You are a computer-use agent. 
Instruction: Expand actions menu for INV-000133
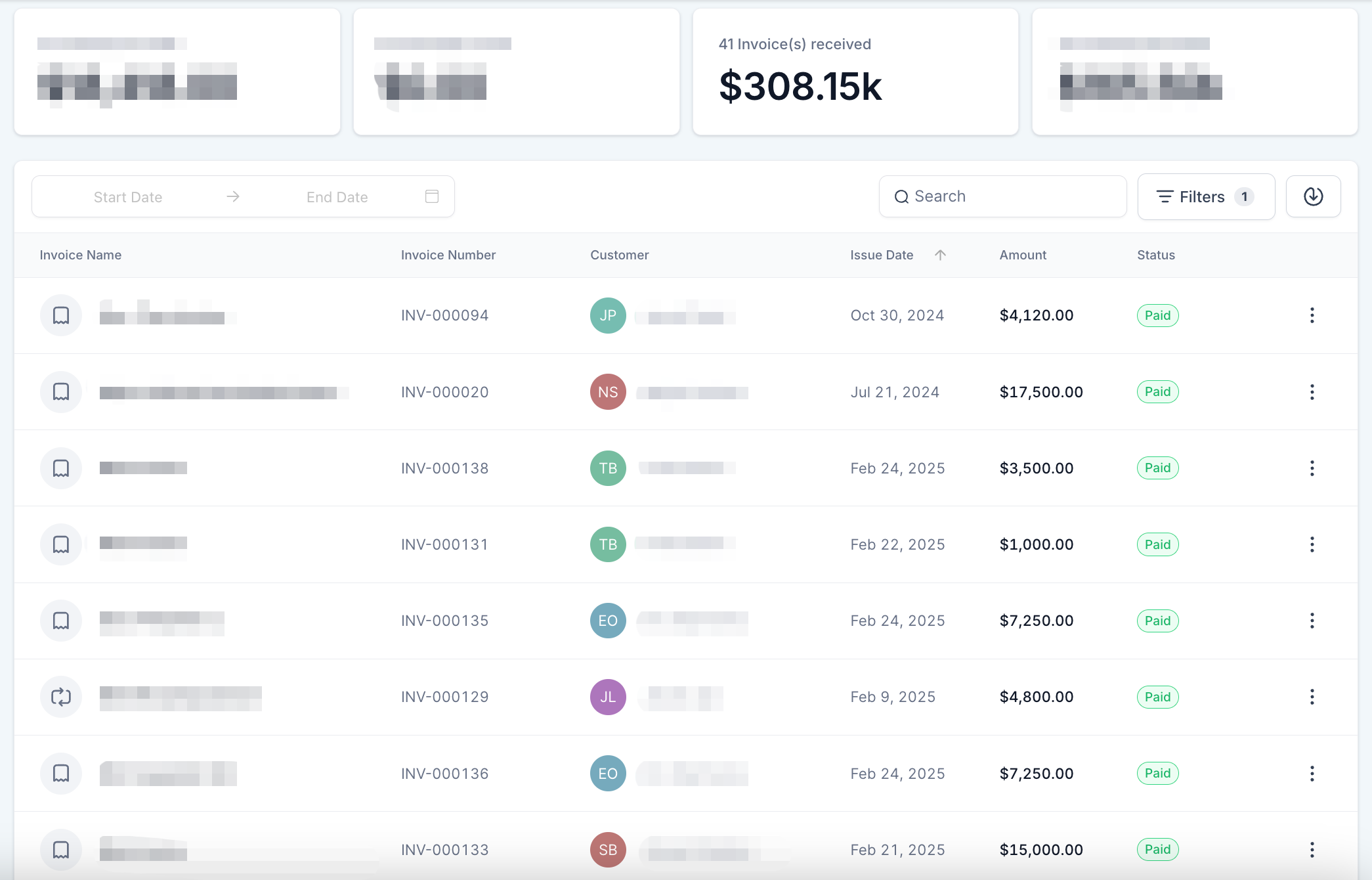pyautogui.click(x=1312, y=850)
